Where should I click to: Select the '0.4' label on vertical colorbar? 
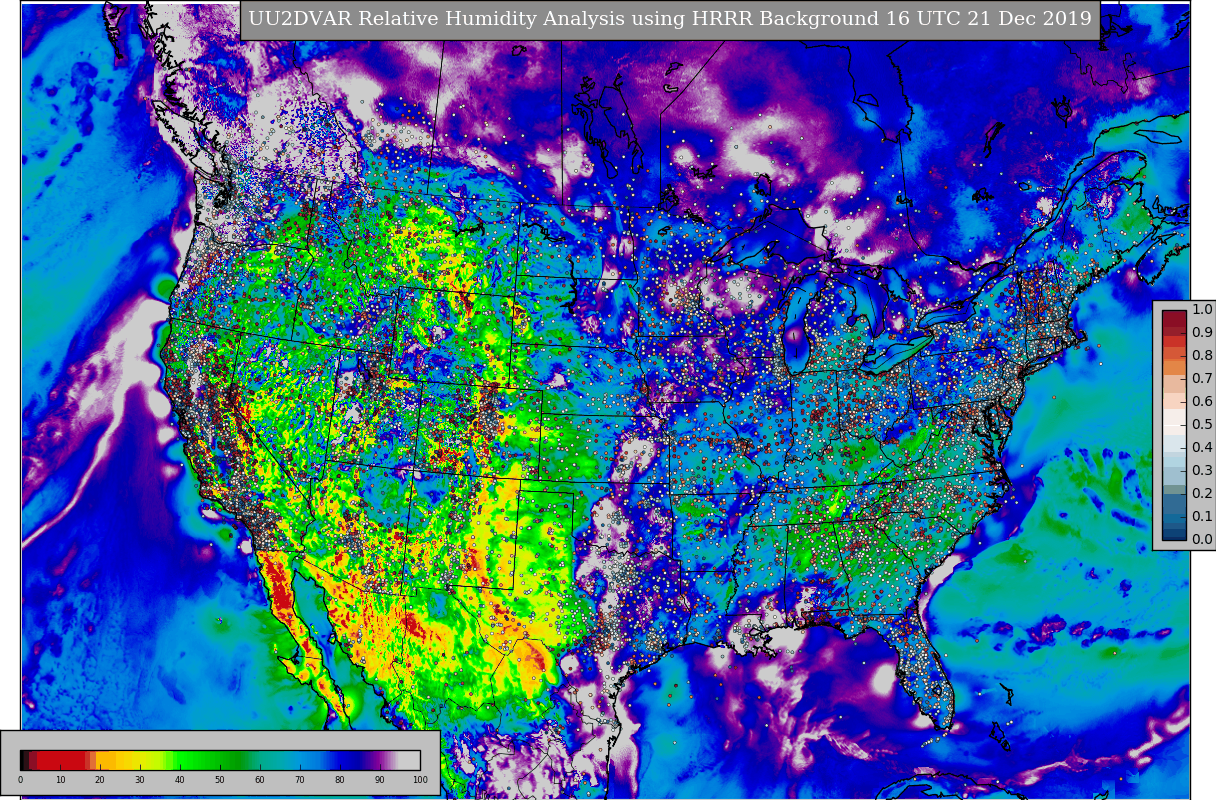click(1202, 447)
